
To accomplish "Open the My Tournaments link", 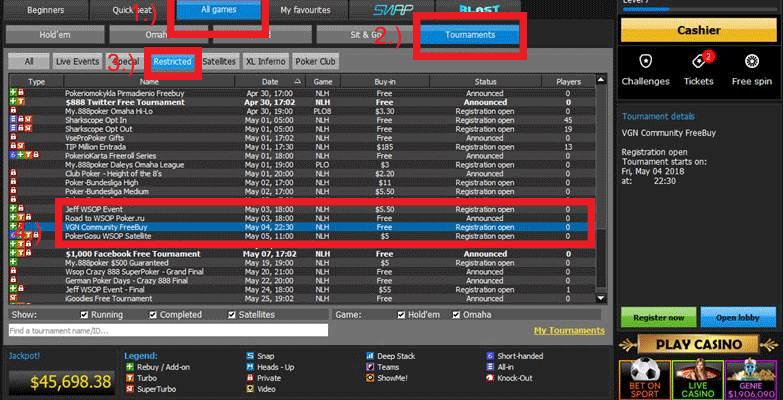I will pyautogui.click(x=569, y=331).
